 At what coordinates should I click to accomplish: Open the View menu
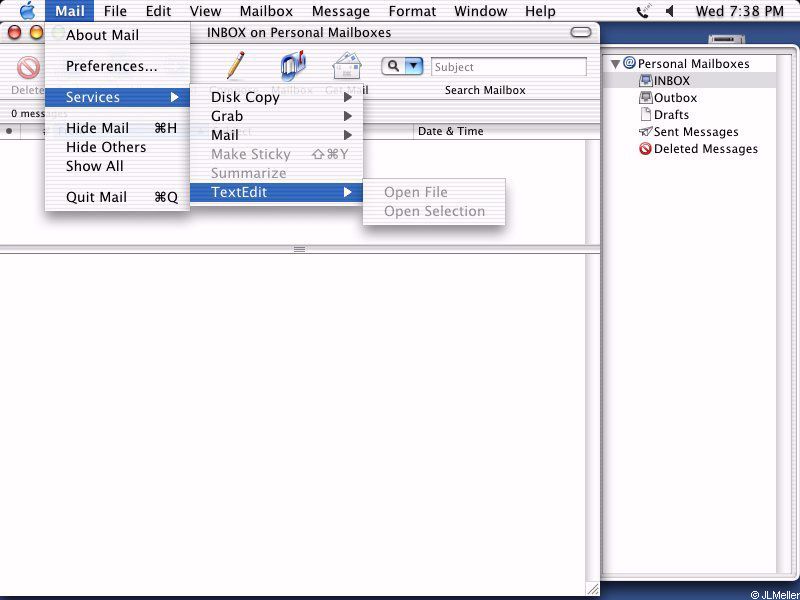[206, 11]
